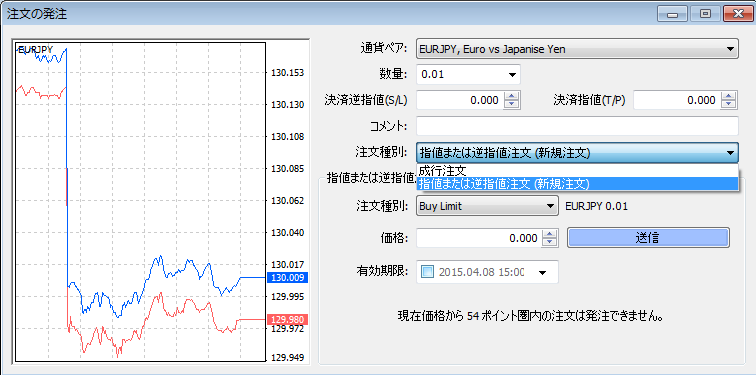Decrease the 価格 price value arrow
This screenshot has width=756, height=375.
[x=550, y=242]
